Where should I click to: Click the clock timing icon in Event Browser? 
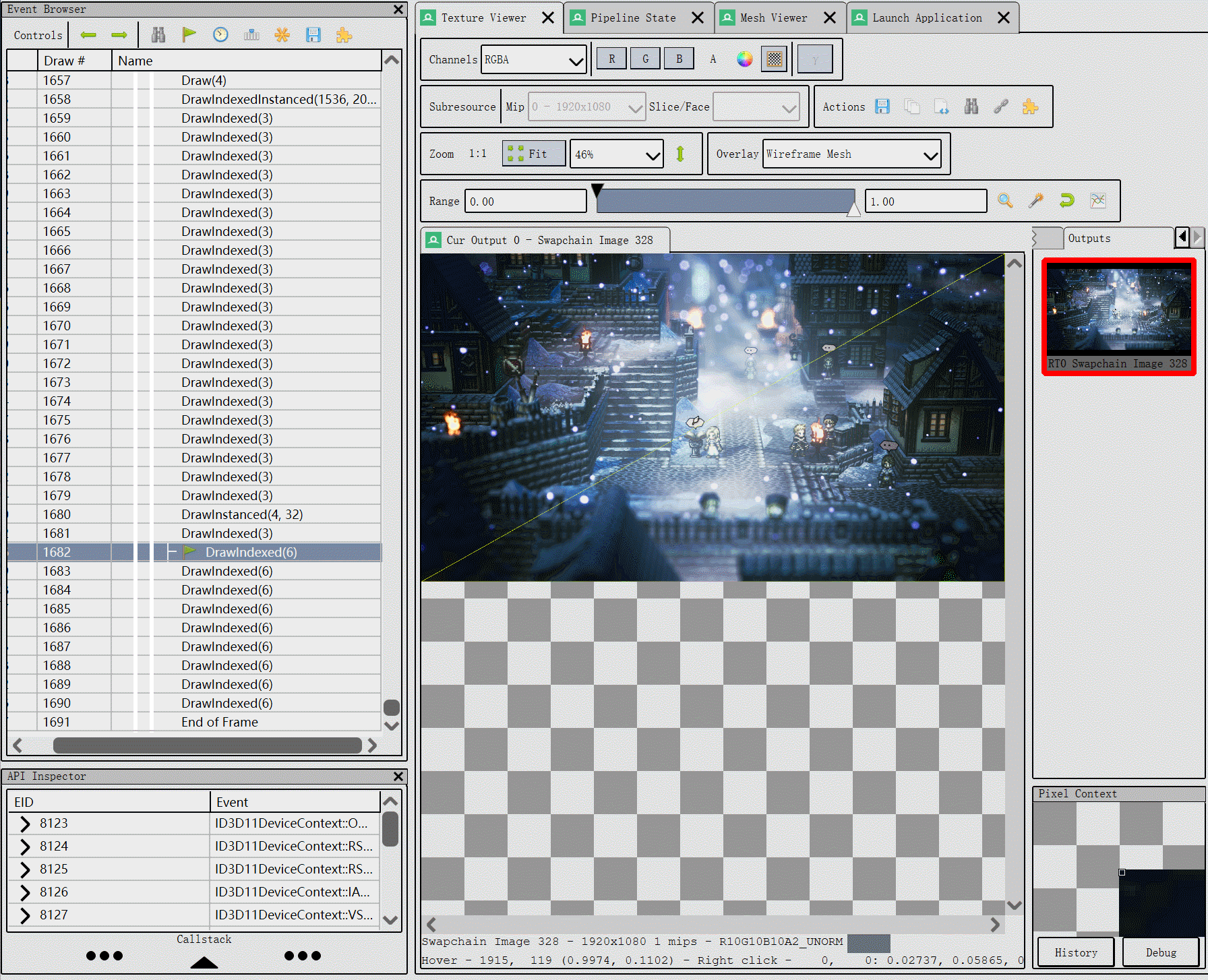click(220, 35)
